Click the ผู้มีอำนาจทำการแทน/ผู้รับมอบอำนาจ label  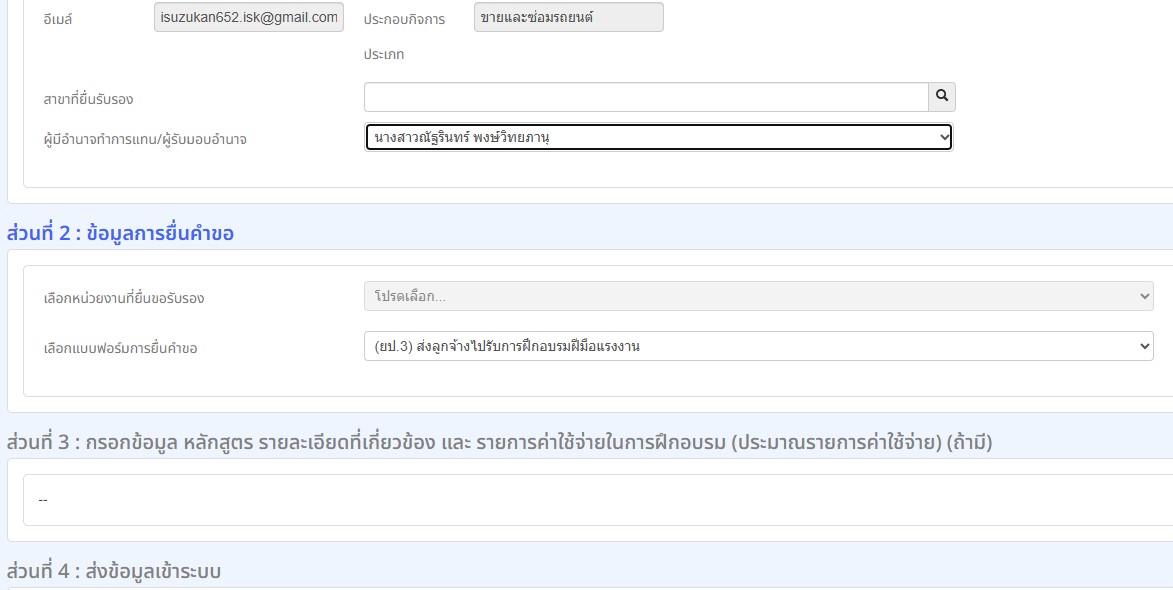click(x=145, y=140)
